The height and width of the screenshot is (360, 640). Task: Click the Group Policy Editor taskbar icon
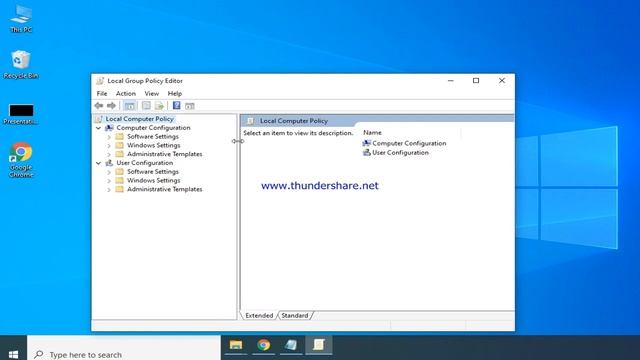[x=319, y=345]
